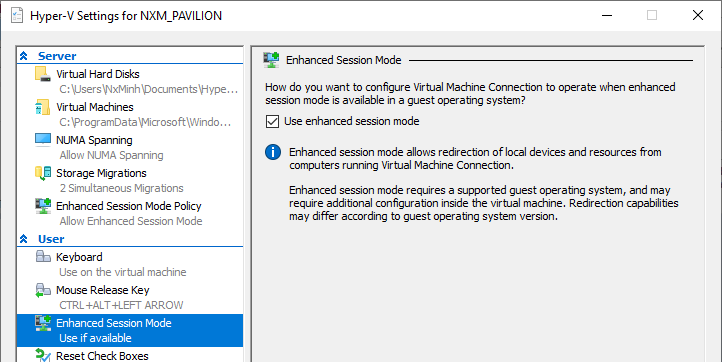722x362 pixels.
Task: Collapse the User section chevron
Action: pyautogui.click(x=24, y=239)
